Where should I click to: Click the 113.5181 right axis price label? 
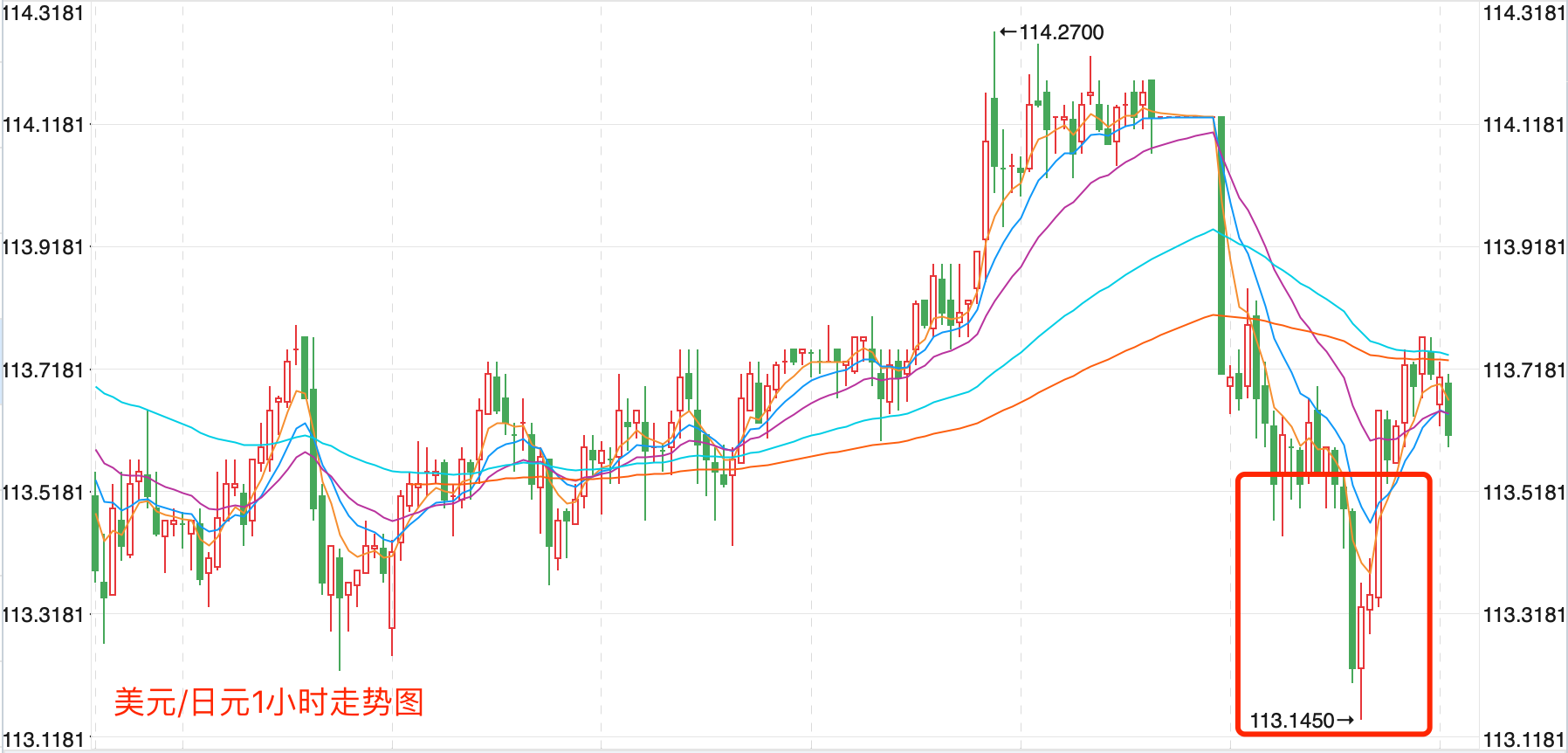pos(1524,493)
